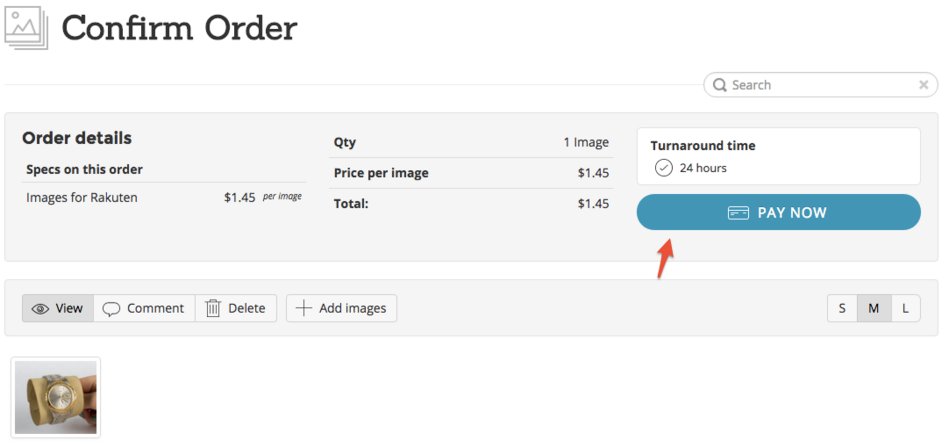Select medium thumbnail size M
The height and width of the screenshot is (446, 947).
[873, 308]
